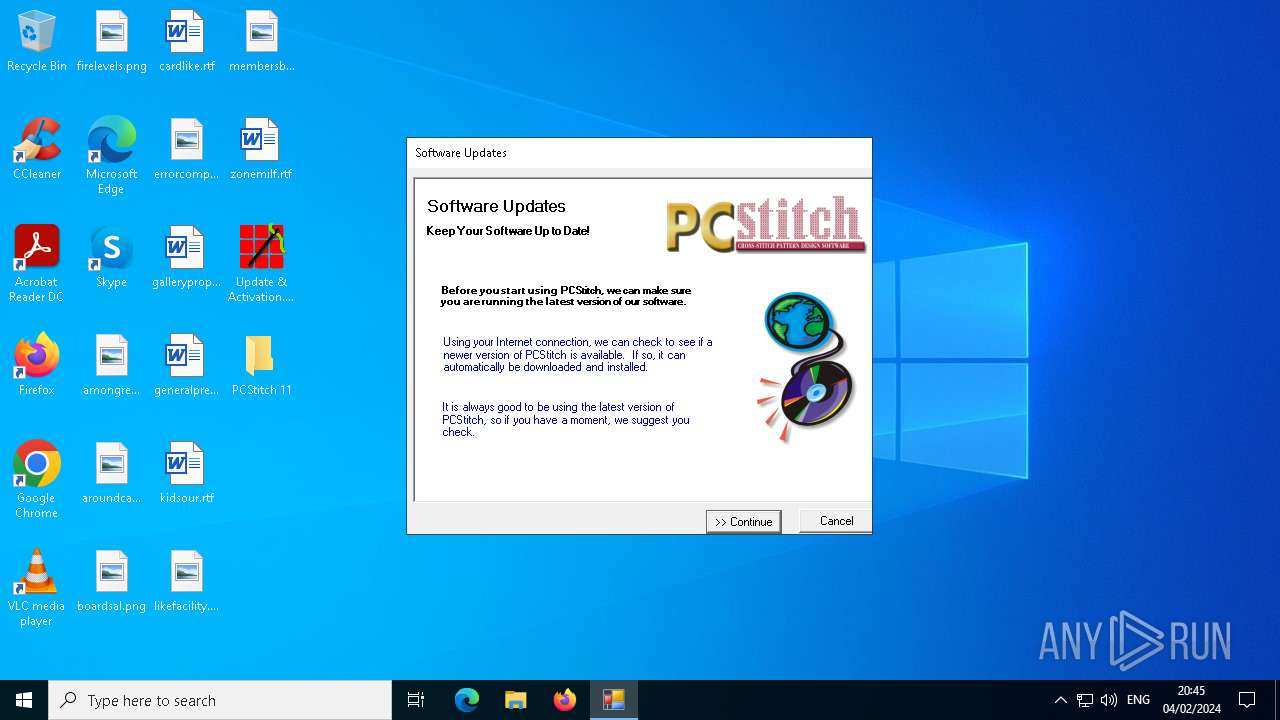Open the Recycle Bin desktop icon
The image size is (1280, 720).
pos(37,42)
